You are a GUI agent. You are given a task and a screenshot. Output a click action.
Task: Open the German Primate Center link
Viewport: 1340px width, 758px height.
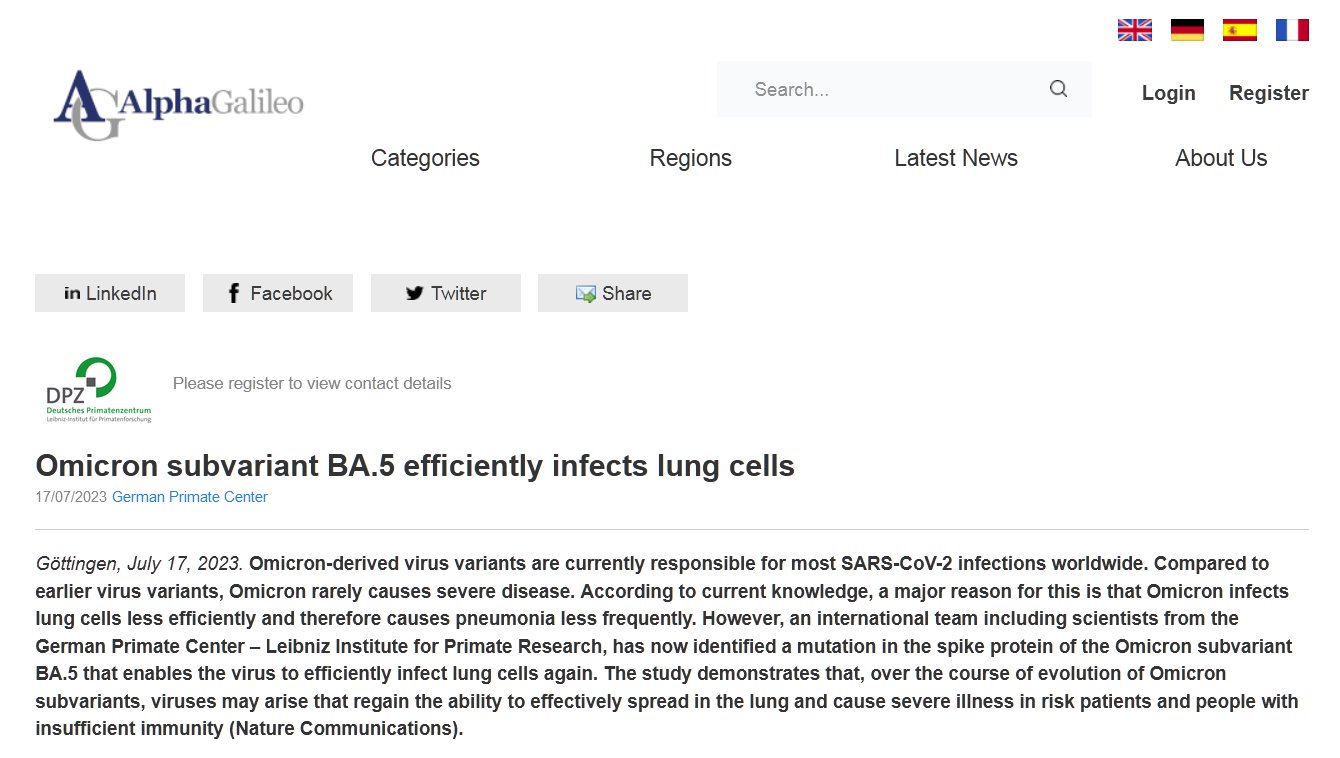[190, 497]
